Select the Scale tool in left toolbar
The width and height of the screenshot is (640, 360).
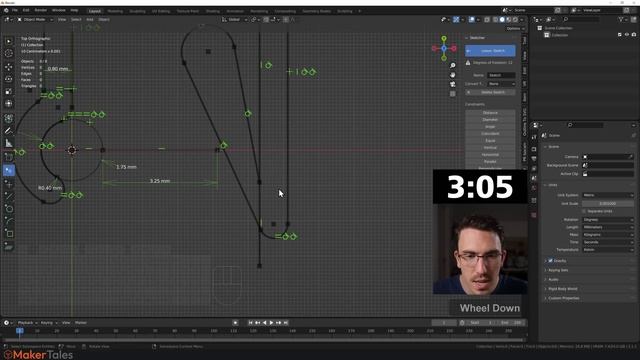coord(9,91)
